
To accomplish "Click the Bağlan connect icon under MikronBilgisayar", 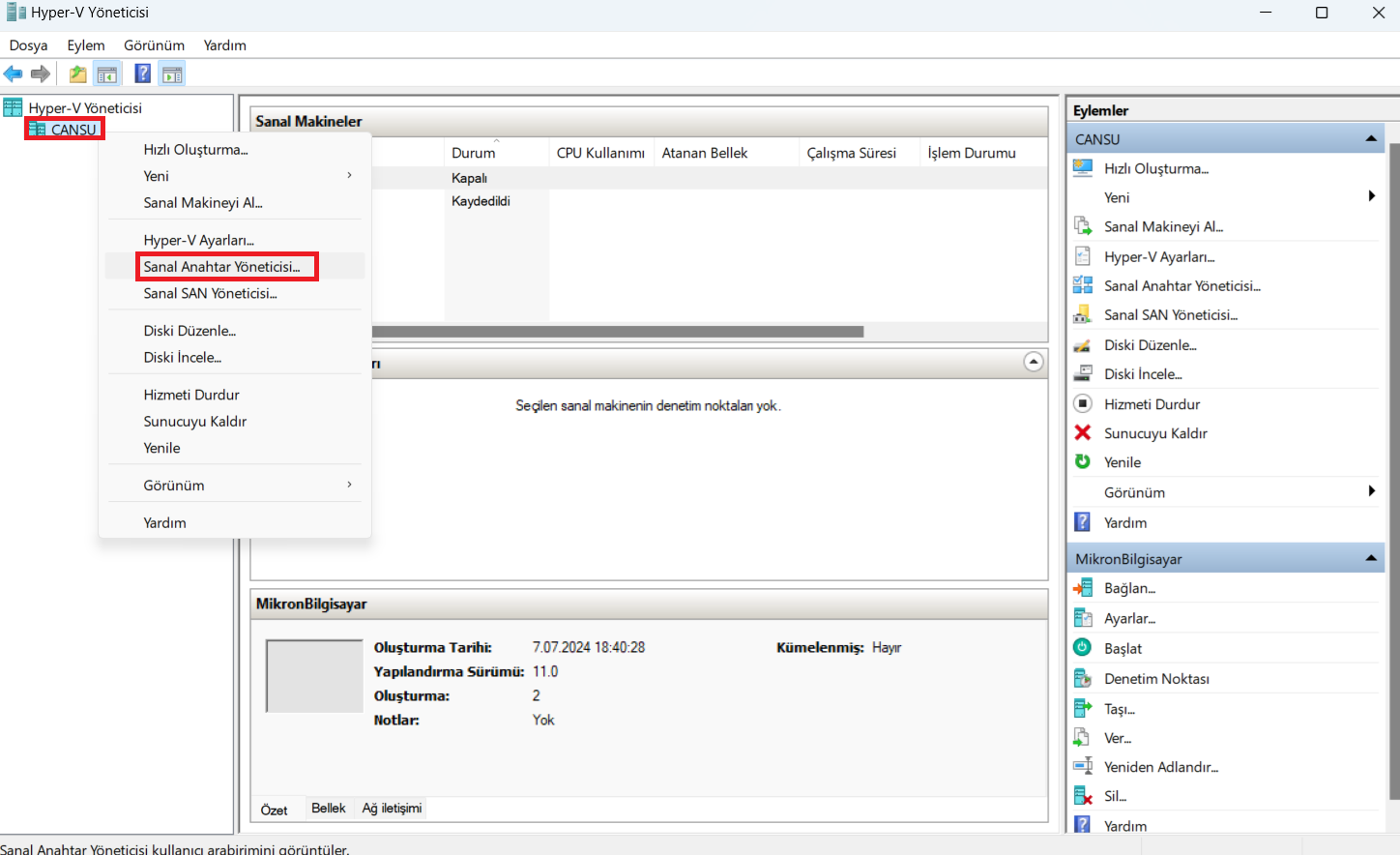I will (x=1083, y=588).
